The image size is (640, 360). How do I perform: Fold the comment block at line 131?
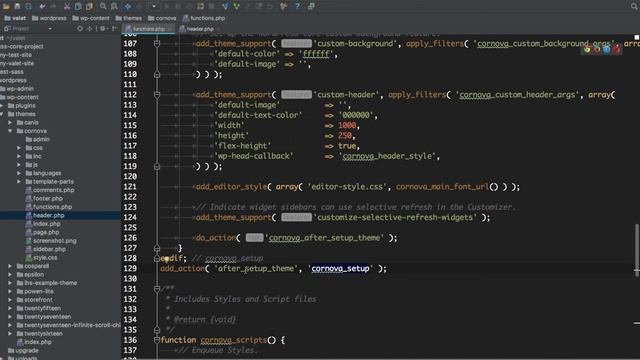157,289
